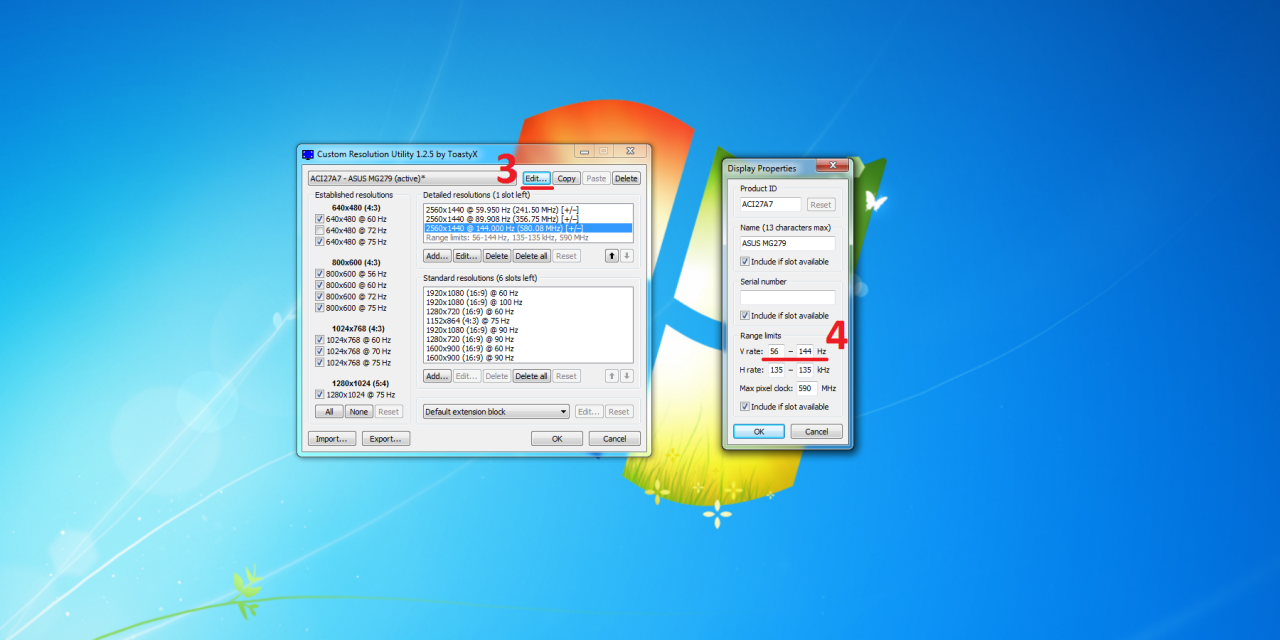
Task: Open the monitor selection dropdown ACI27A7
Action: click(413, 178)
